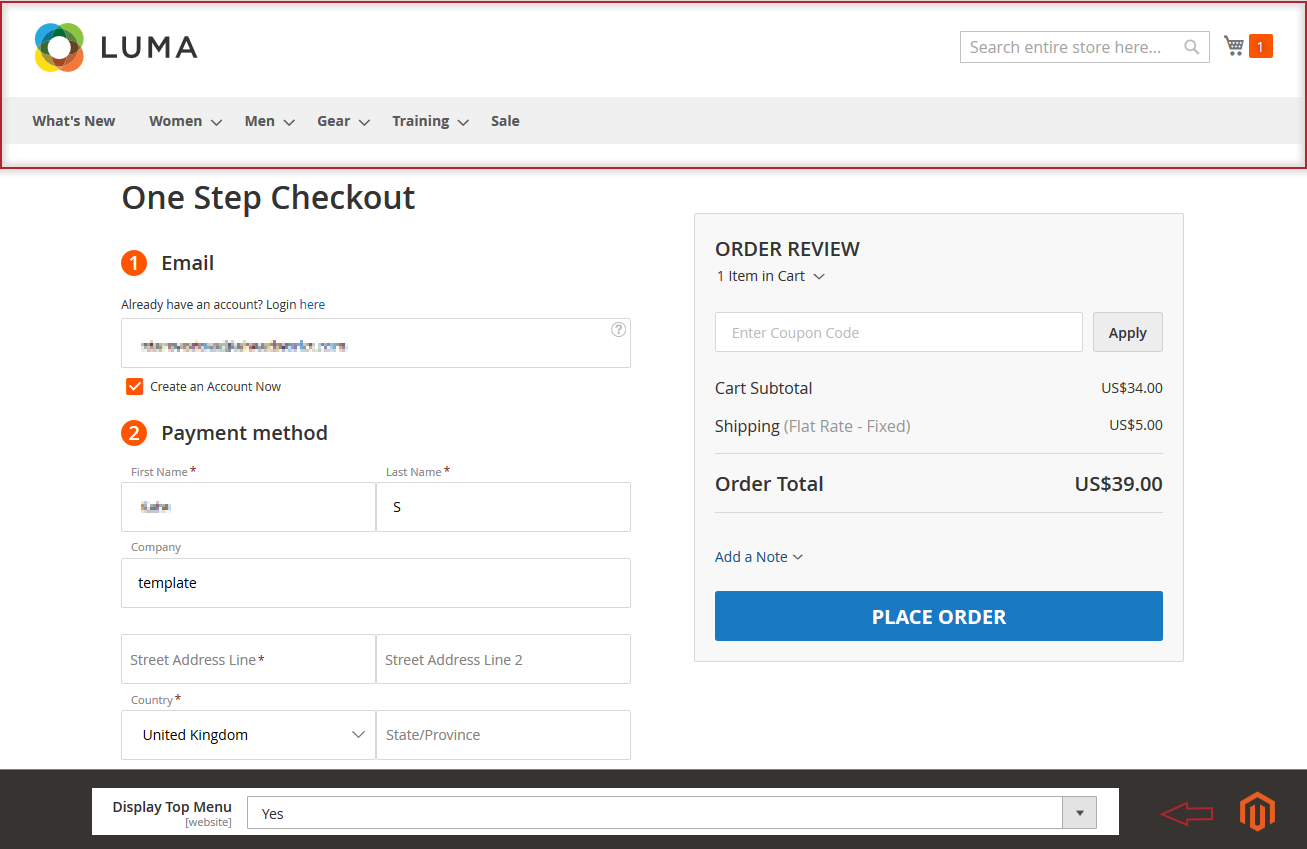The image size is (1307, 849).
Task: Open the Luma logo home link
Action: tap(116, 47)
